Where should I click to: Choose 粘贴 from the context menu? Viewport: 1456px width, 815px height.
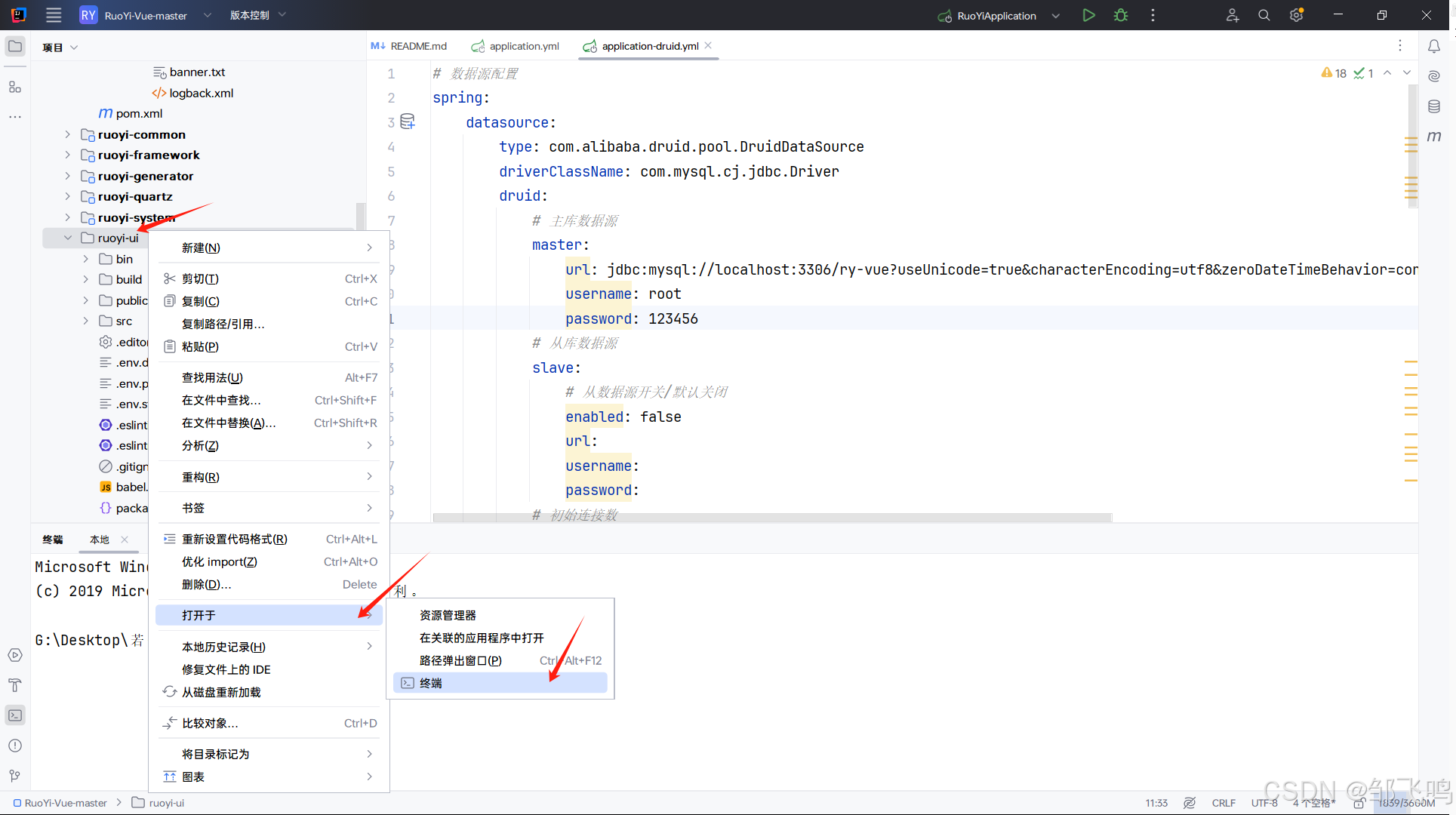(x=269, y=346)
